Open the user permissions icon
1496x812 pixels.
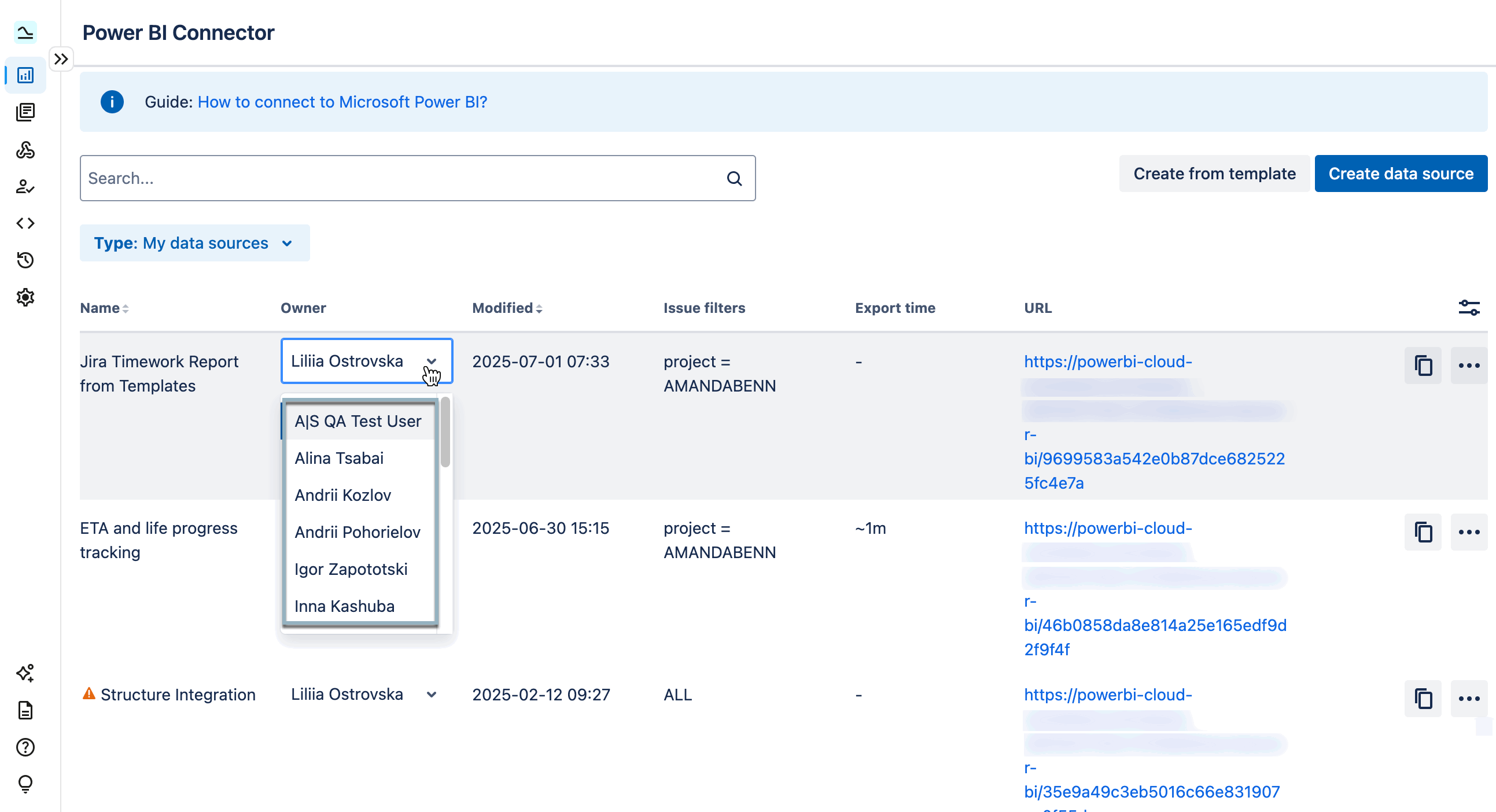click(x=25, y=187)
